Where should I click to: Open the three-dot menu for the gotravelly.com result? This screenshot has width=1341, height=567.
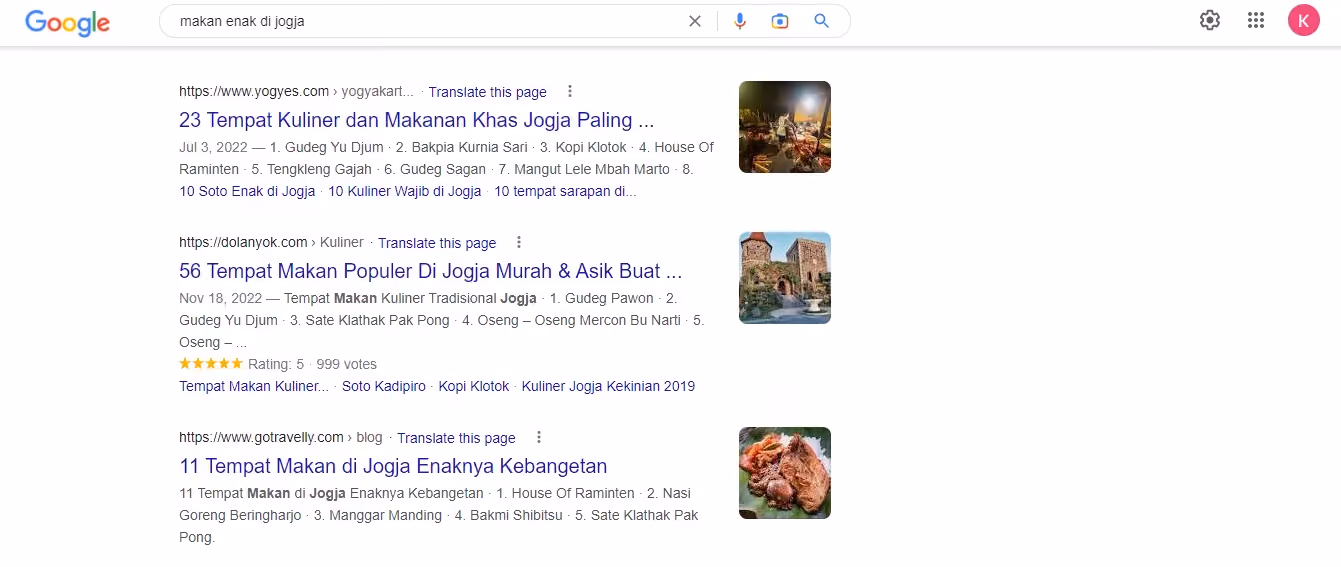coord(539,437)
